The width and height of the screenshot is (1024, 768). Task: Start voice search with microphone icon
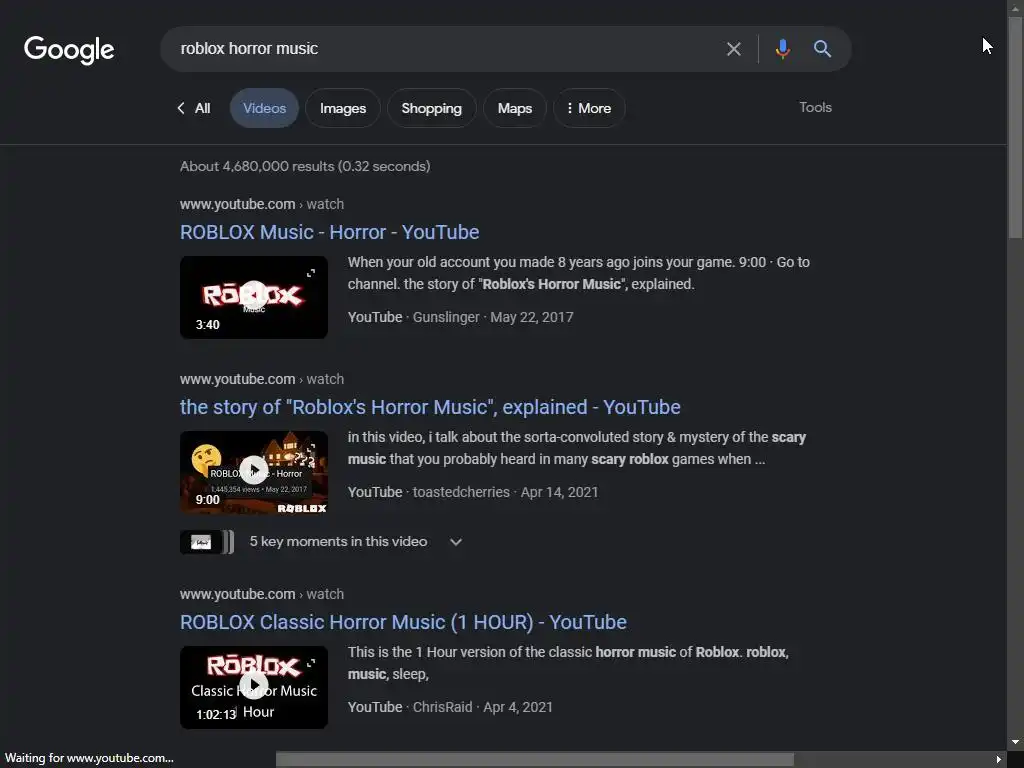[x=782, y=49]
